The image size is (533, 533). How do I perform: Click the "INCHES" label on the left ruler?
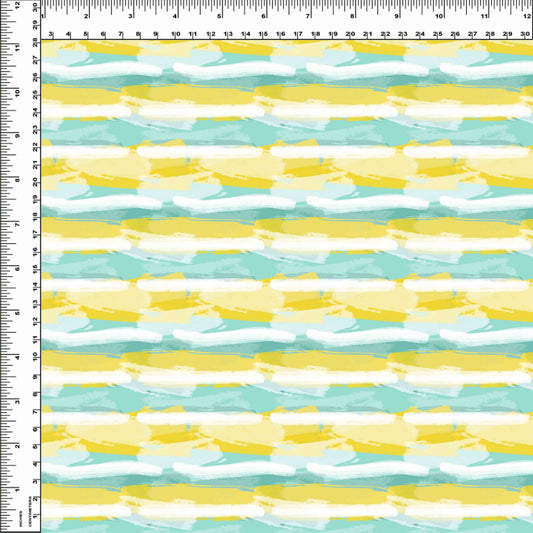[x=21, y=518]
